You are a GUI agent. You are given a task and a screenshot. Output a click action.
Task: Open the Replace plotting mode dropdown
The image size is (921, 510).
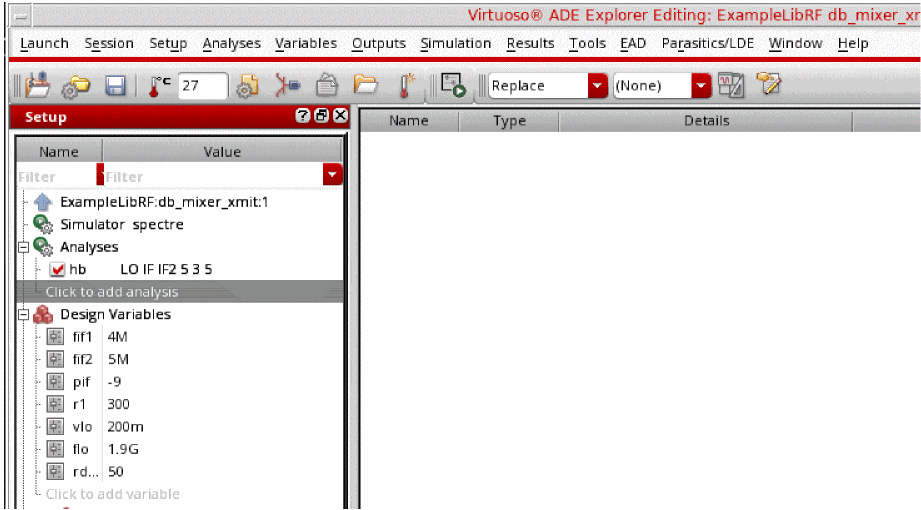click(x=597, y=86)
